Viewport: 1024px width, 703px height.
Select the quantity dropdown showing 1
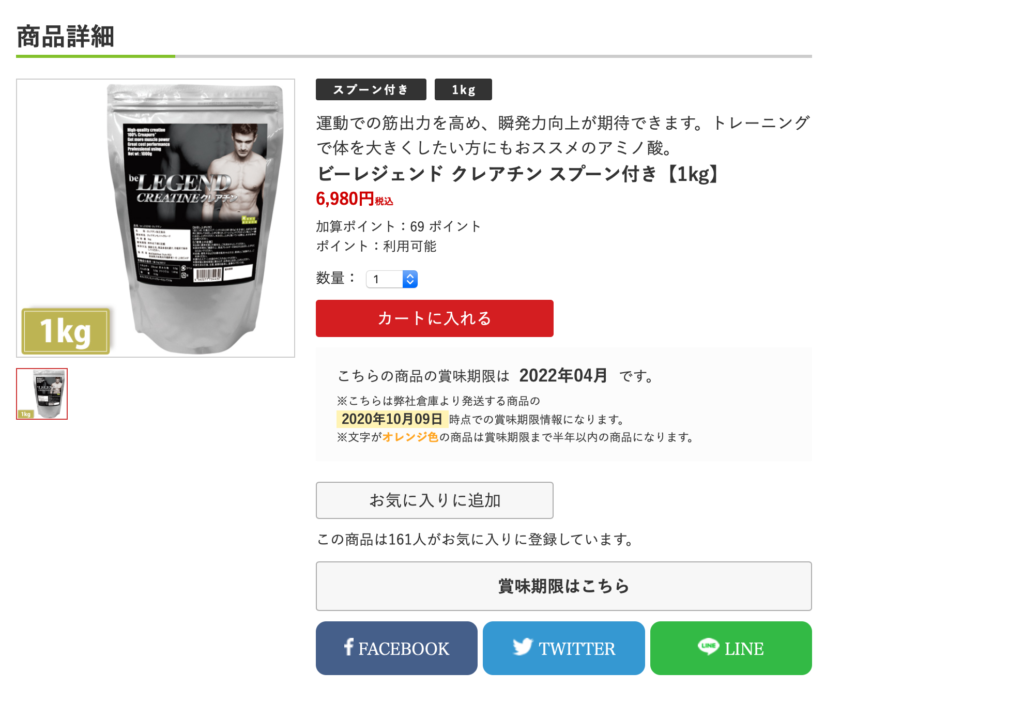[392, 279]
